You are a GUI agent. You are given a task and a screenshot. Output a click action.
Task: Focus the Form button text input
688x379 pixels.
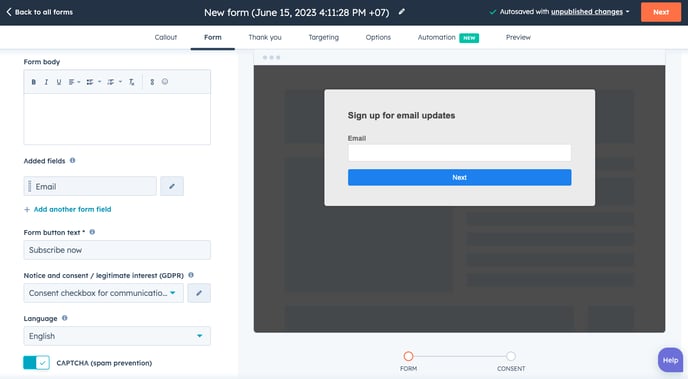click(117, 250)
